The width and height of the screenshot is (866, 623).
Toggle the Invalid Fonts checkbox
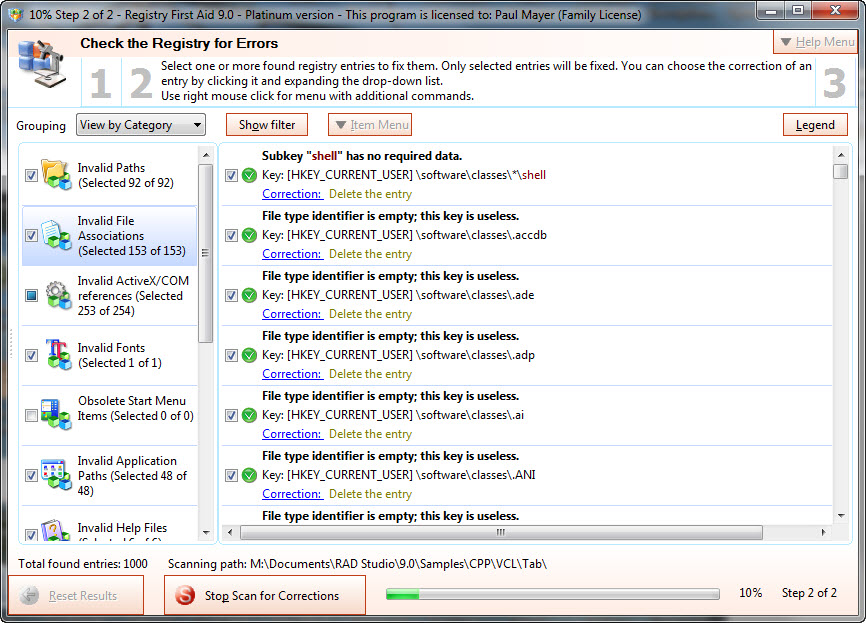(31, 355)
